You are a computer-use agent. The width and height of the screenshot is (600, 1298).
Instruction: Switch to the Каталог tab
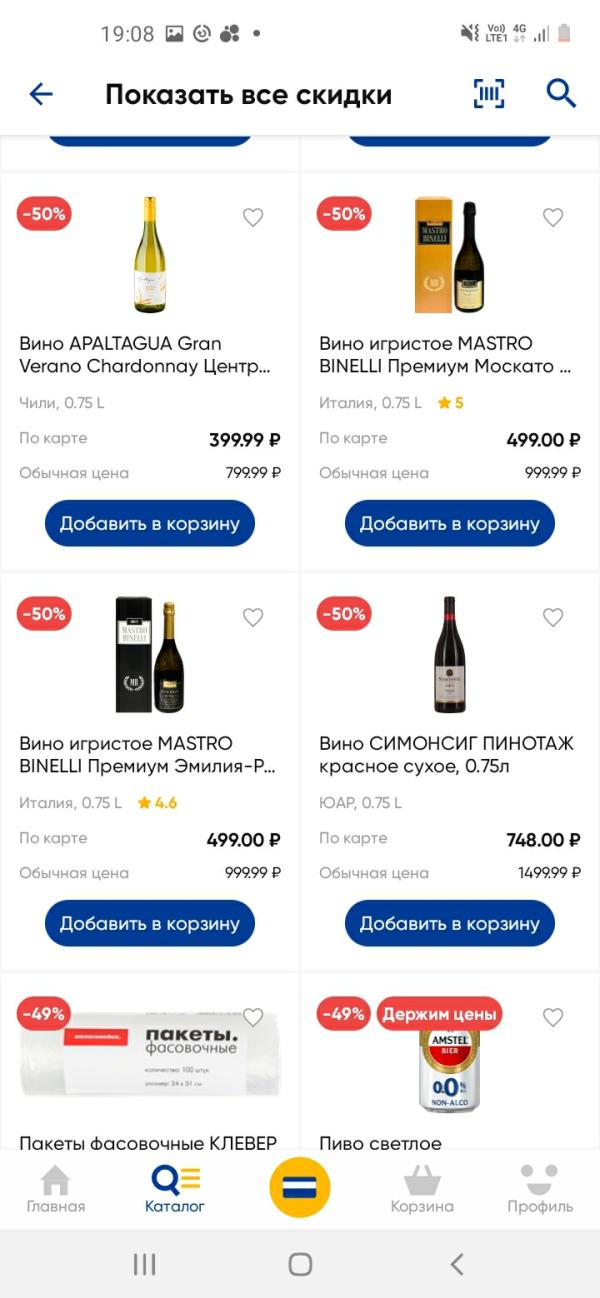tap(175, 1189)
